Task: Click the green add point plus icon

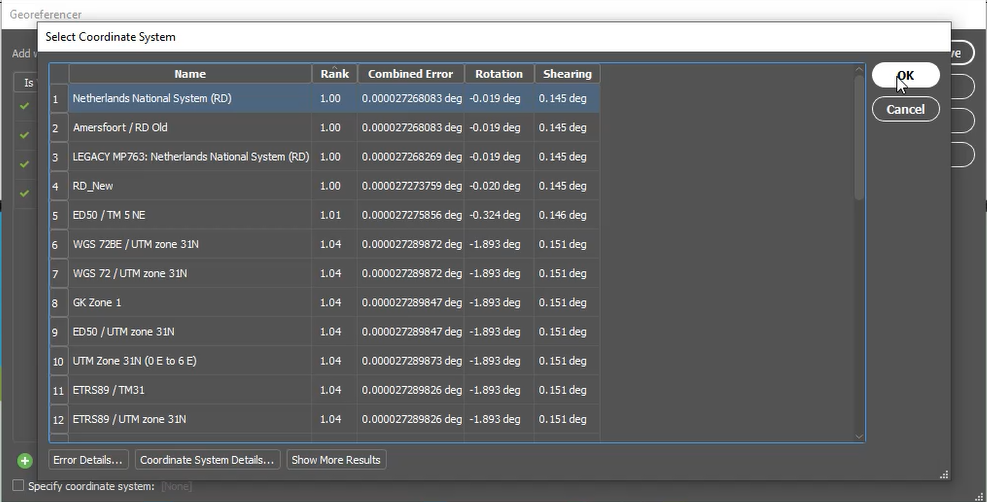Action: [x=25, y=460]
